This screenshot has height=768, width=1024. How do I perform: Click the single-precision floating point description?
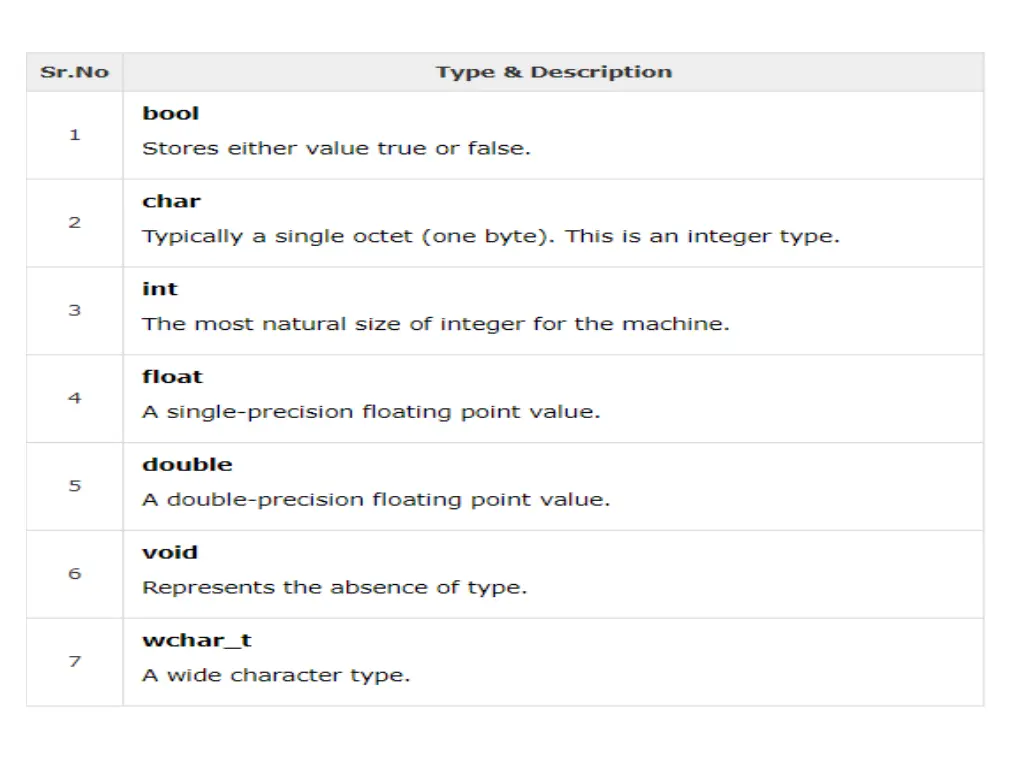pos(371,412)
